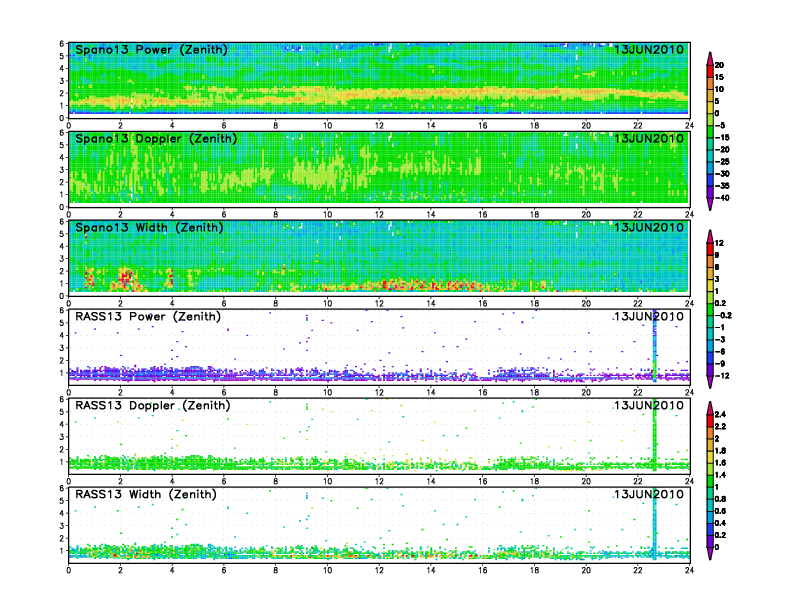Click height tick 3 on RASS13 Width y-axis
The height and width of the screenshot is (612, 792).
click(x=62, y=526)
